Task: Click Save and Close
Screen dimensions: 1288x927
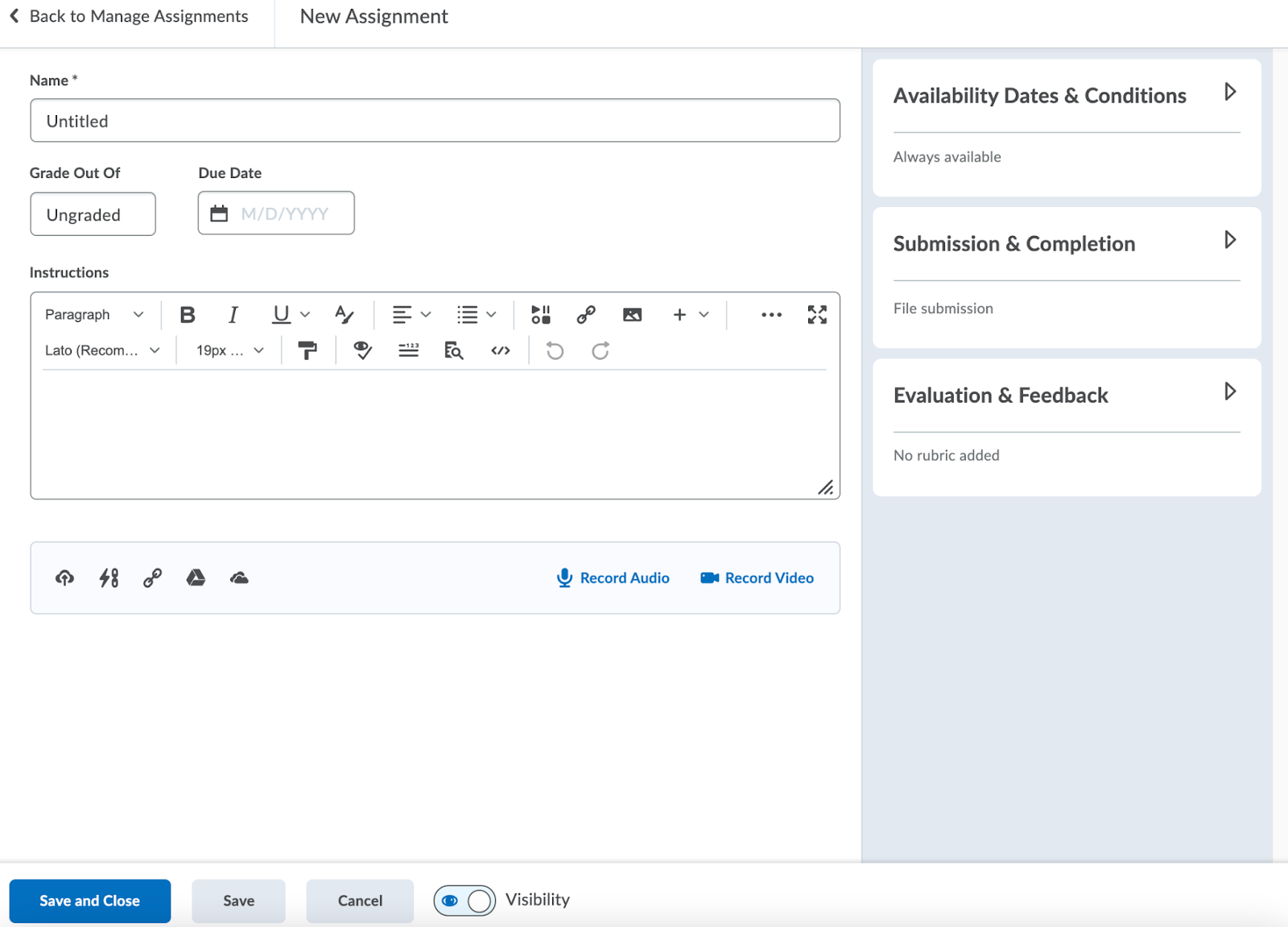Action: pyautogui.click(x=89, y=900)
